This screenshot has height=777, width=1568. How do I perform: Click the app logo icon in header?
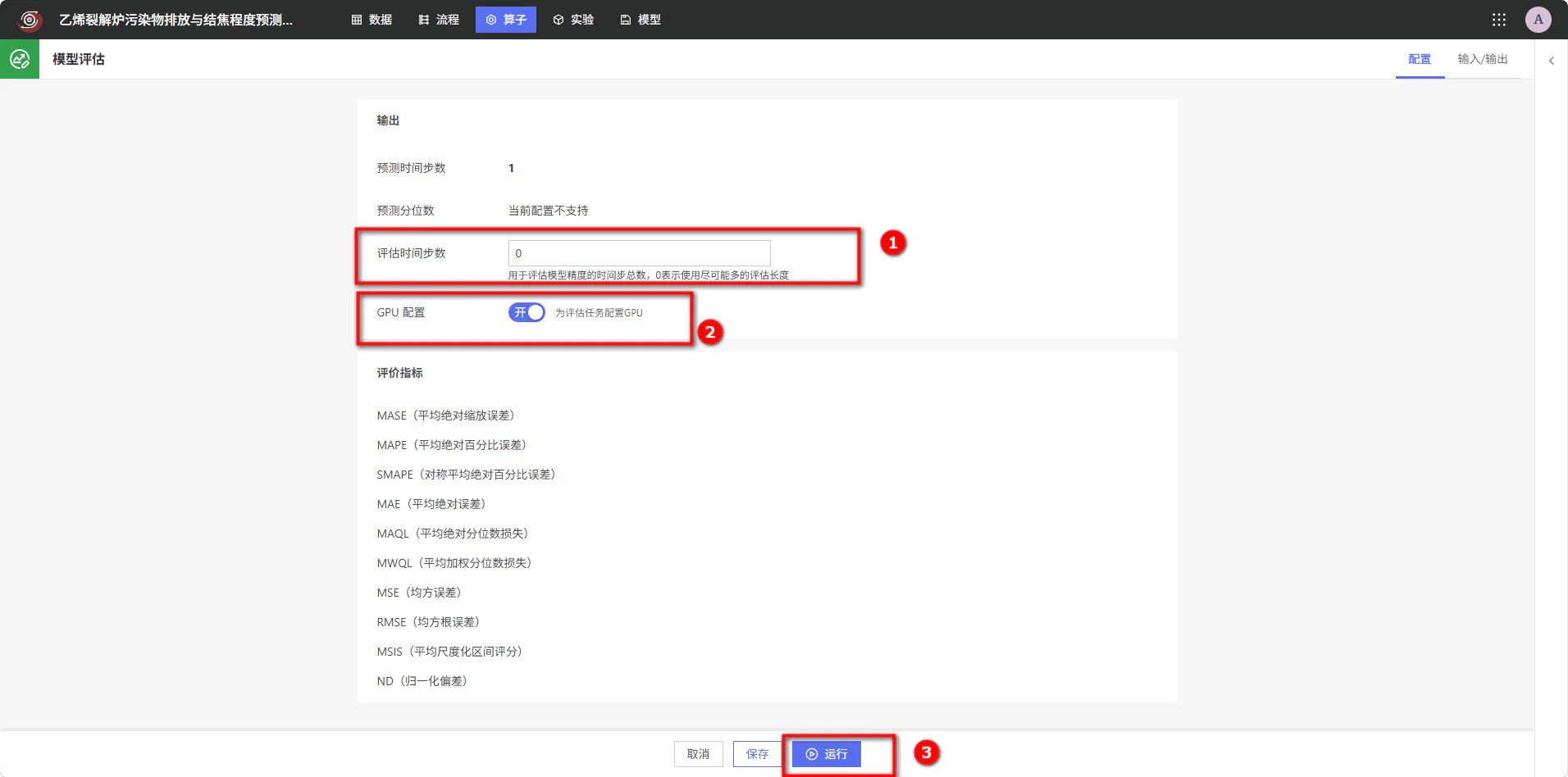[x=30, y=20]
